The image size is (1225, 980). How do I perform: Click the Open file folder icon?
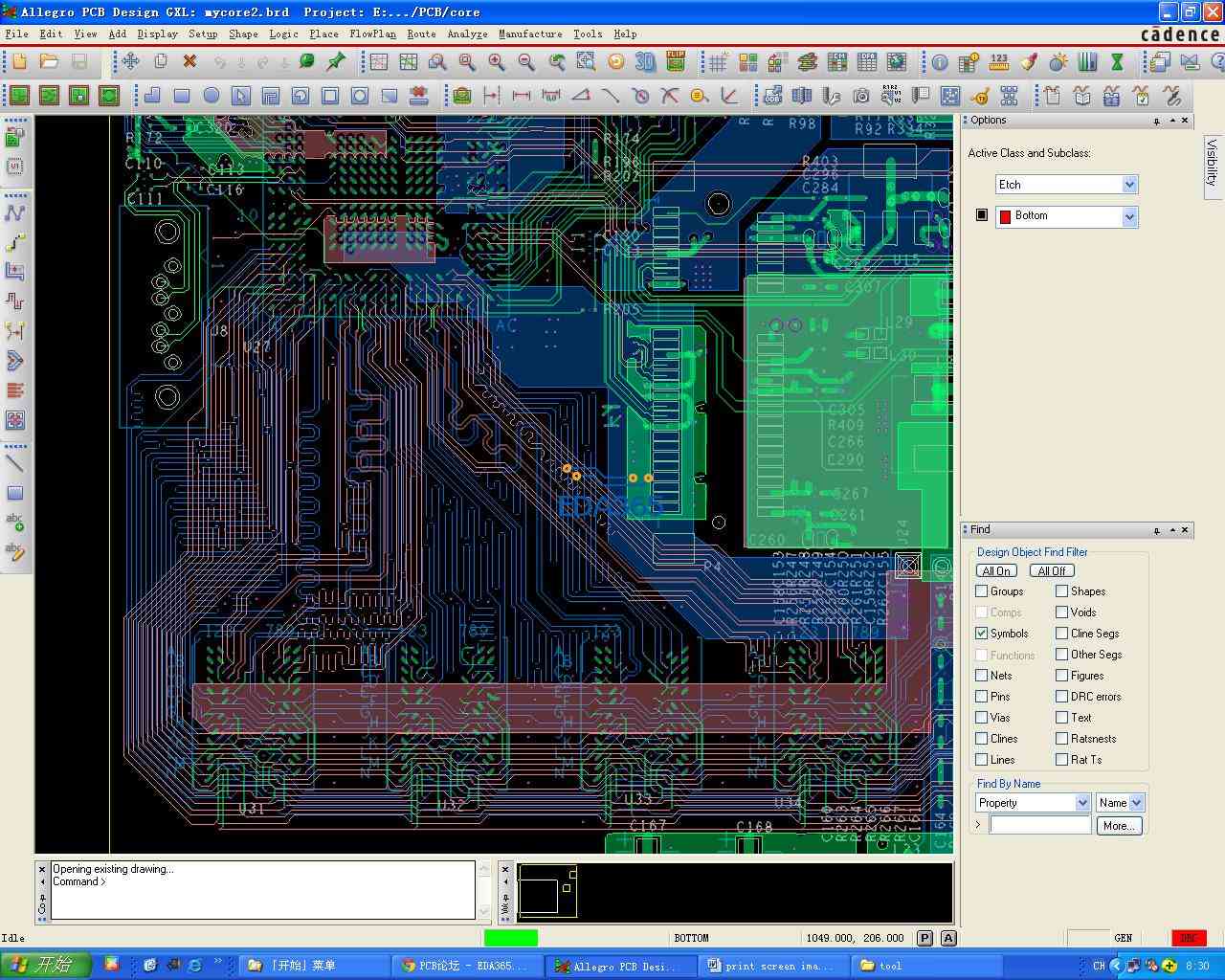[x=49, y=62]
